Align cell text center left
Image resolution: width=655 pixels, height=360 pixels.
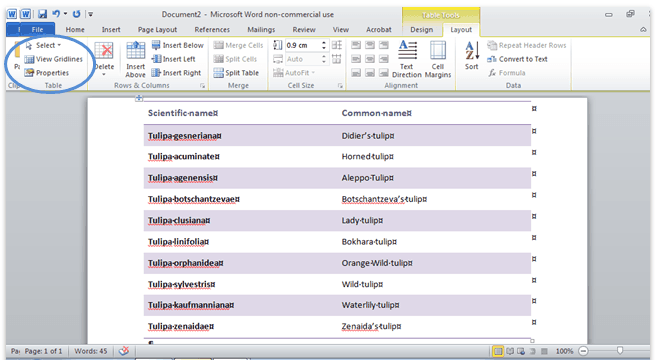click(356, 59)
